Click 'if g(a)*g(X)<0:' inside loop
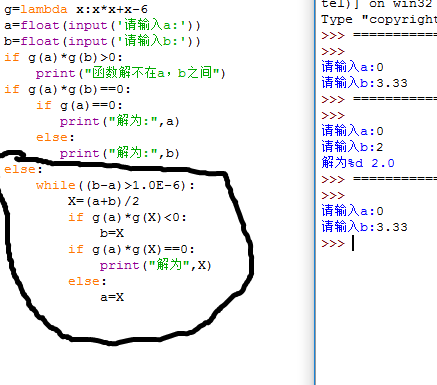Image resolution: width=437 pixels, height=385 pixels. click(x=127, y=217)
